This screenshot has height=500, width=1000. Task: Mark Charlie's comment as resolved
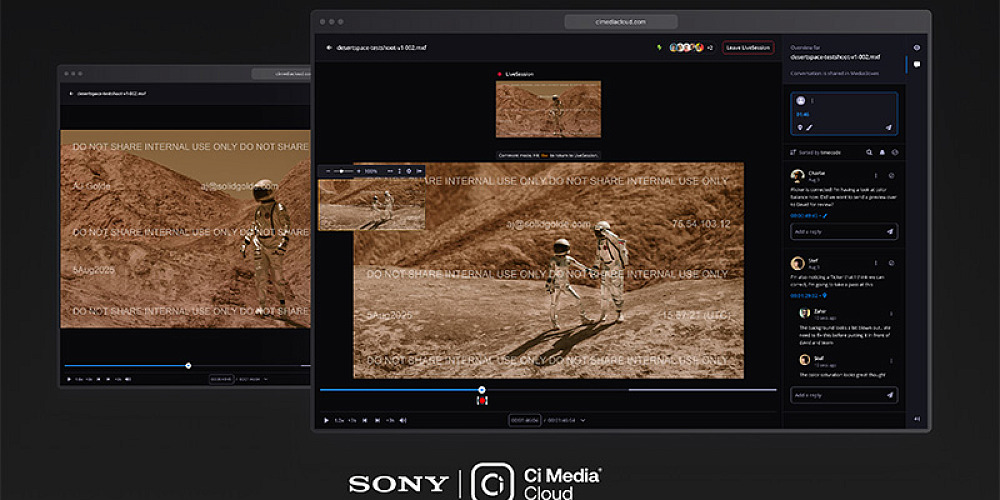(891, 176)
